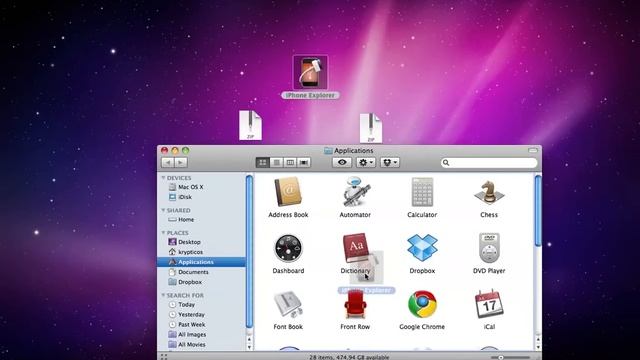
Task: Select the Font Book app icon
Action: (288, 304)
